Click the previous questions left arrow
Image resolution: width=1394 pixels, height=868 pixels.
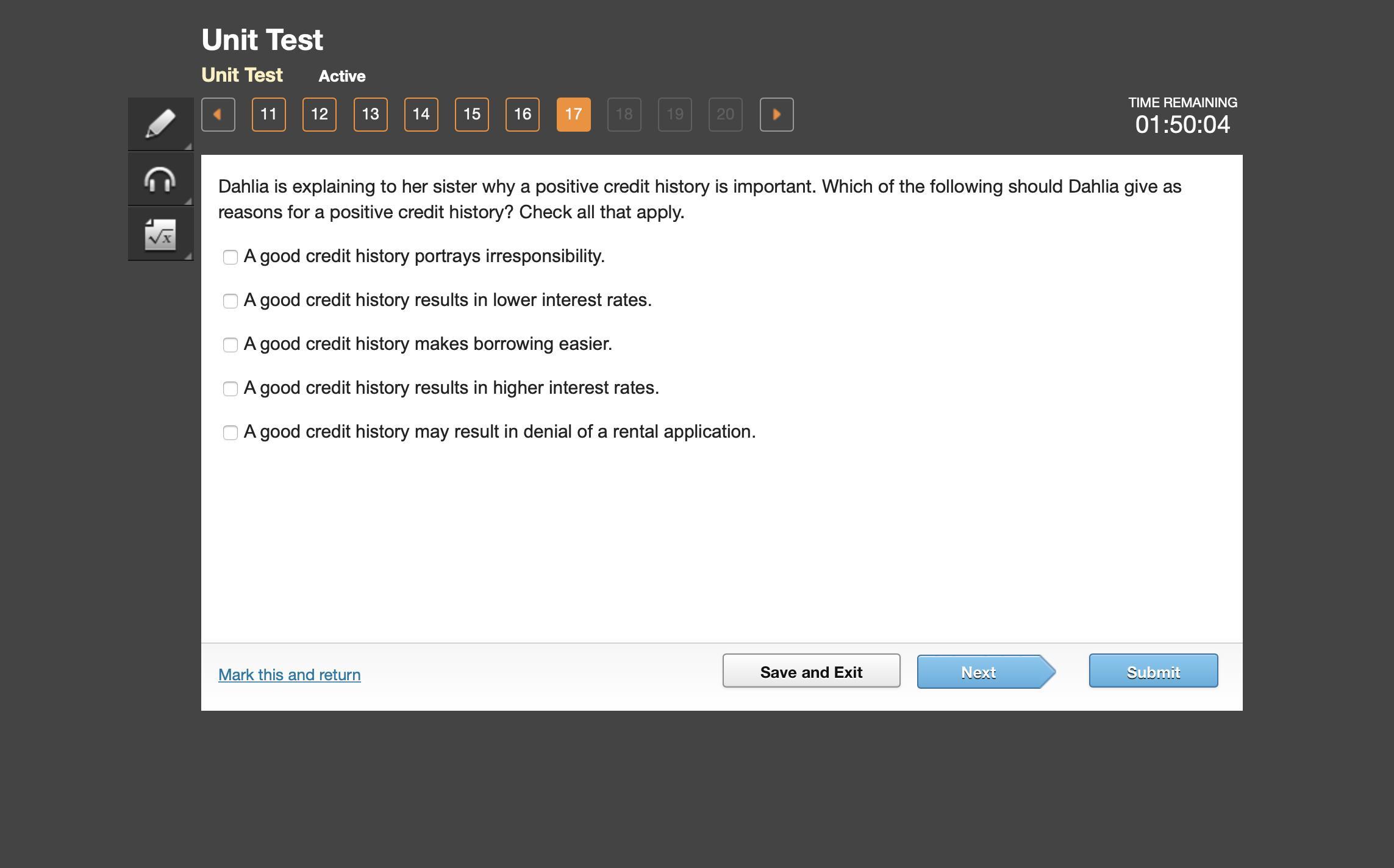tap(218, 115)
